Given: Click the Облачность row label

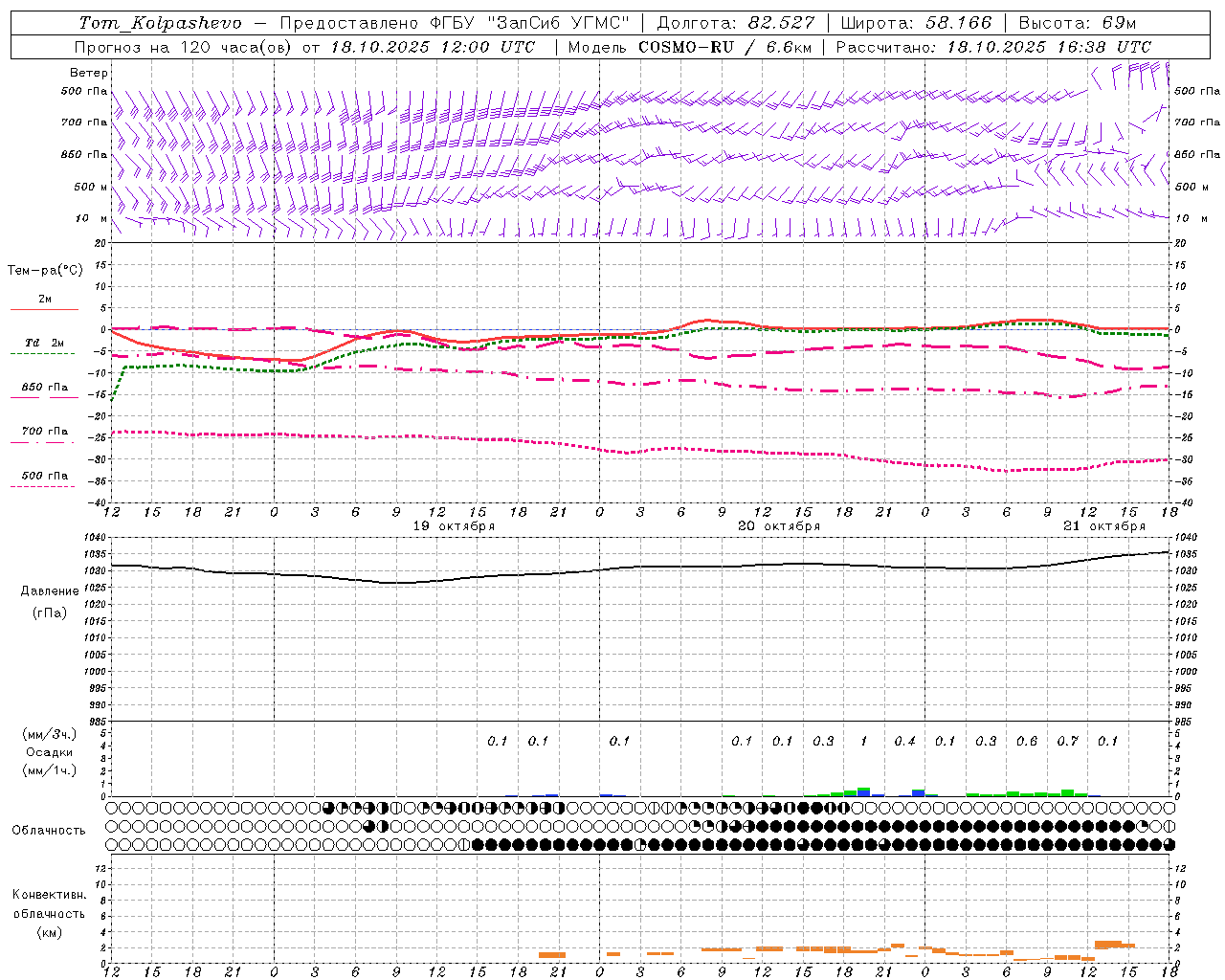Looking at the screenshot, I should pos(49,831).
